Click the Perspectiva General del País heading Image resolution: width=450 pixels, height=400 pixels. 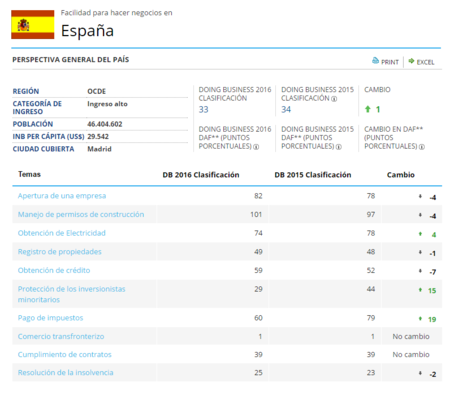(71, 60)
